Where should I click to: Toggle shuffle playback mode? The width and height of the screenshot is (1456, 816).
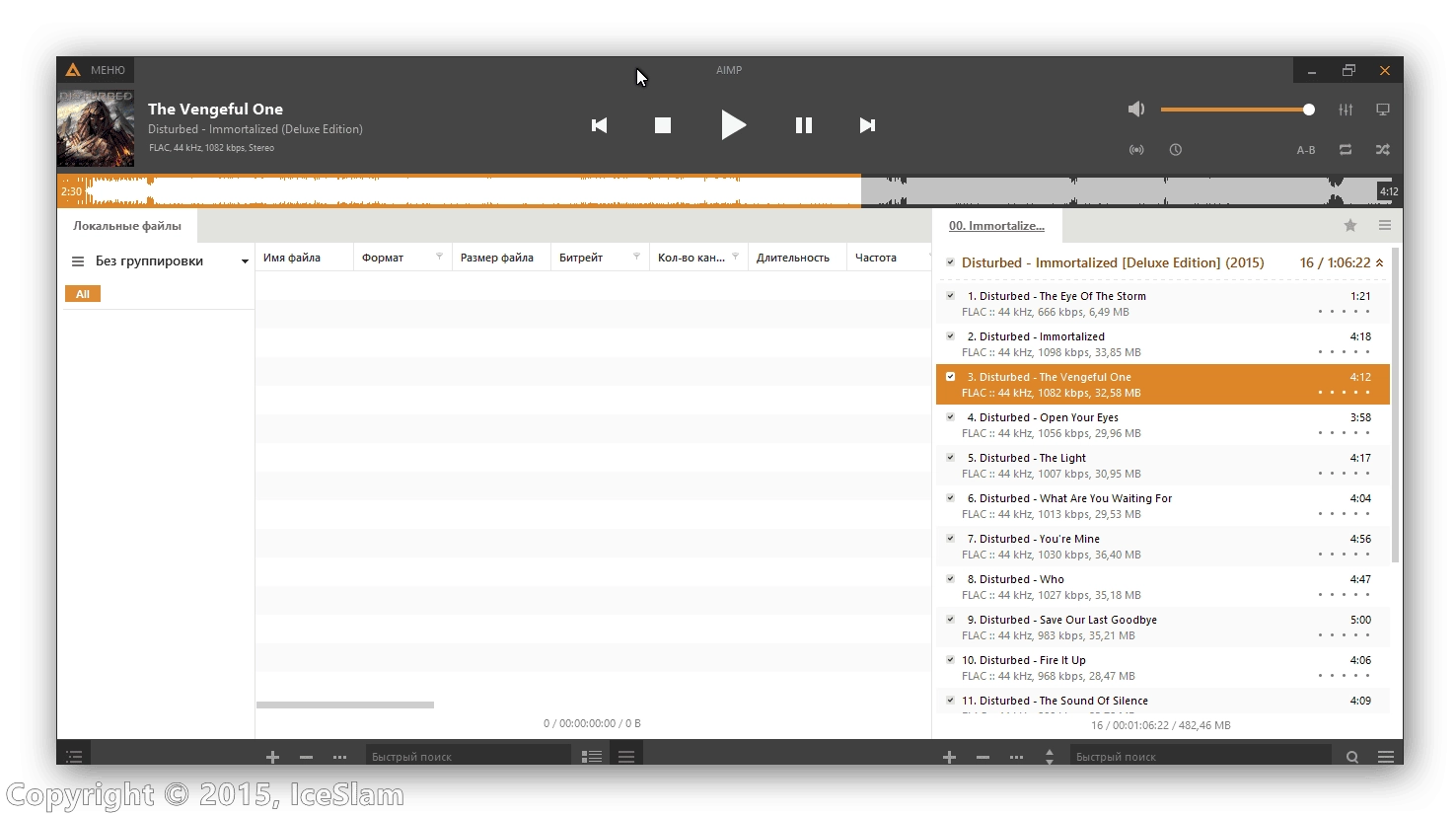tap(1383, 150)
